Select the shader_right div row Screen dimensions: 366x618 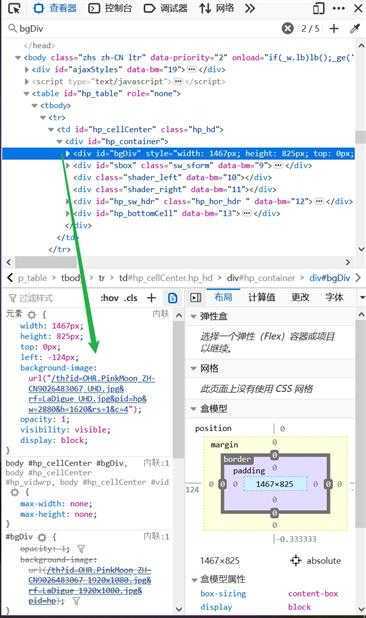tap(175, 189)
